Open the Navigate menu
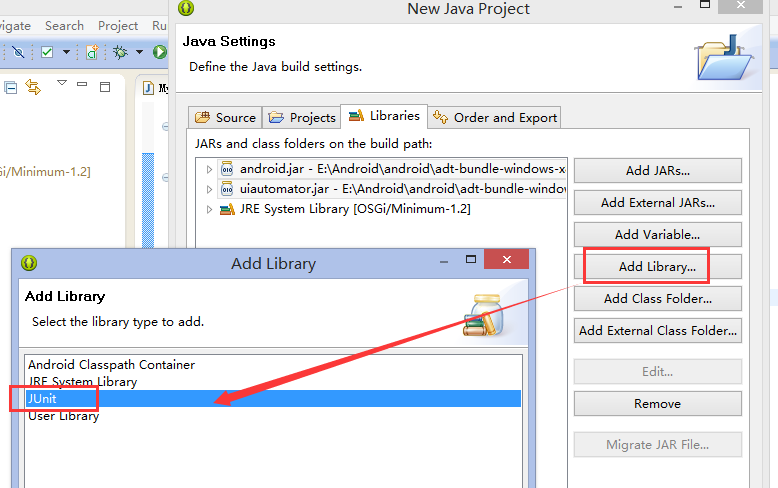This screenshot has width=778, height=488. (x=15, y=26)
